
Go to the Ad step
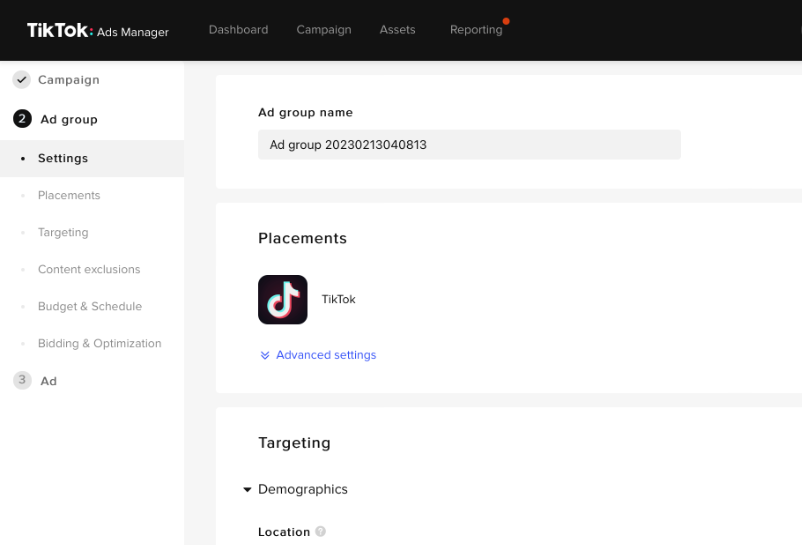49,381
